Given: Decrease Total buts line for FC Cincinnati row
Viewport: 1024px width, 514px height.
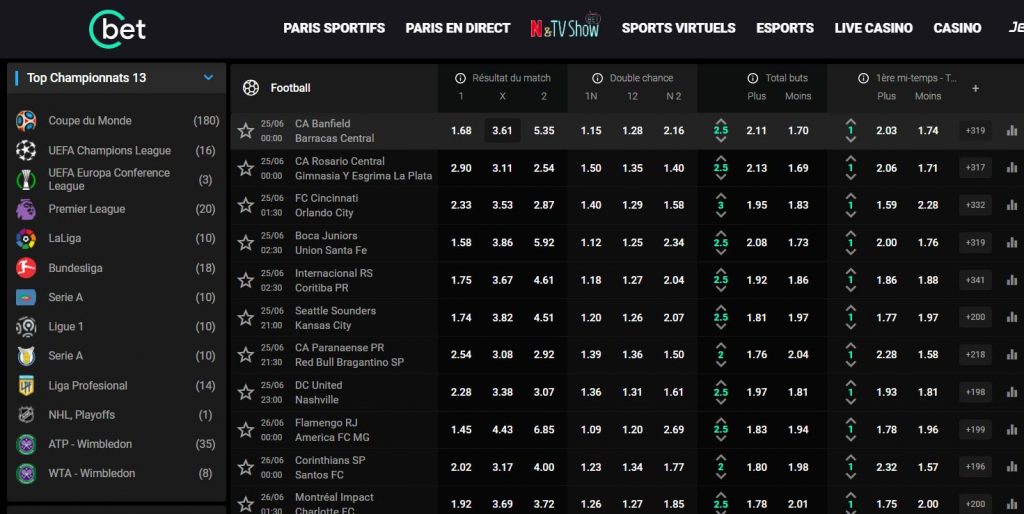Looking at the screenshot, I should point(720,214).
